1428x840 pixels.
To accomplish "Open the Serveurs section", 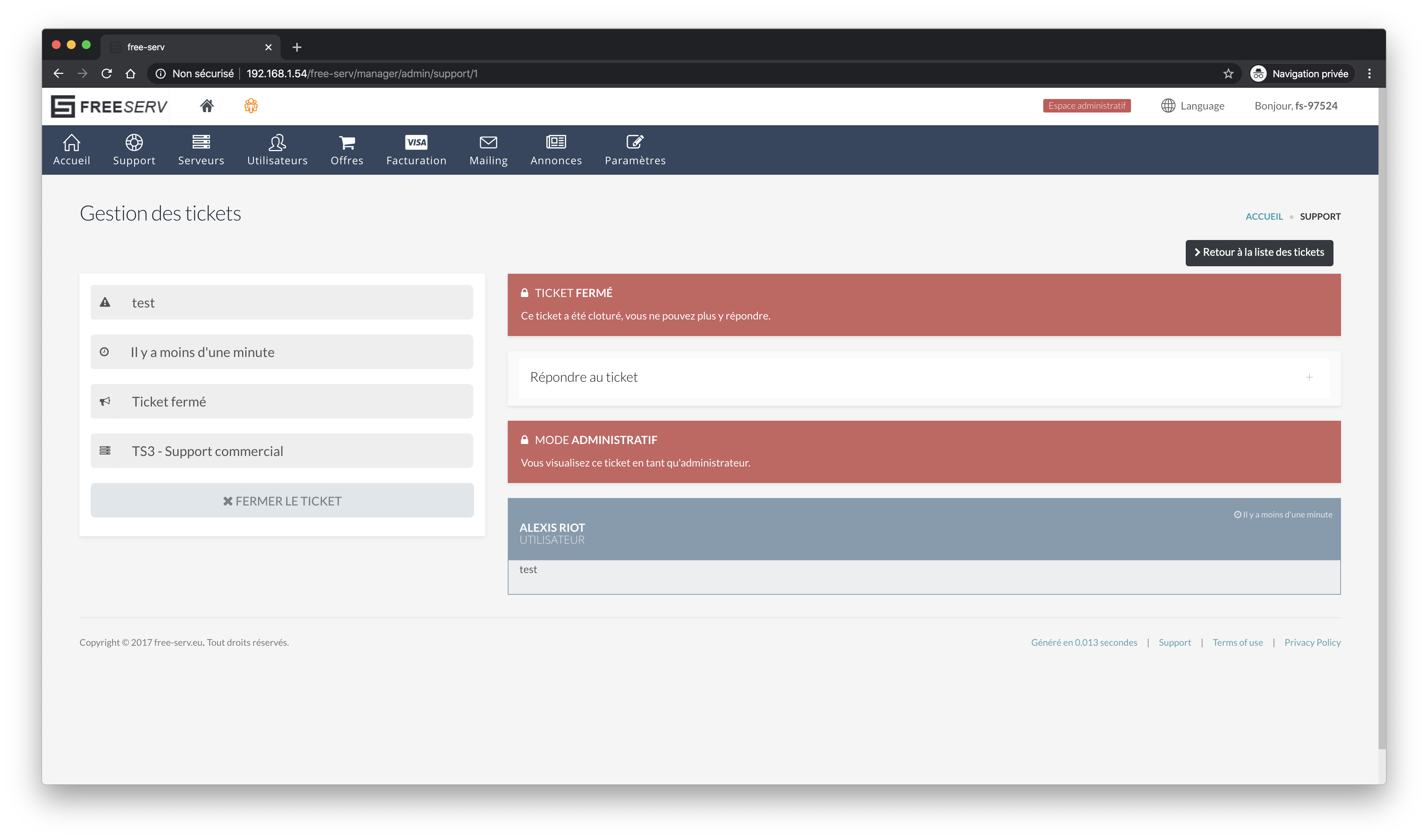I will click(201, 150).
